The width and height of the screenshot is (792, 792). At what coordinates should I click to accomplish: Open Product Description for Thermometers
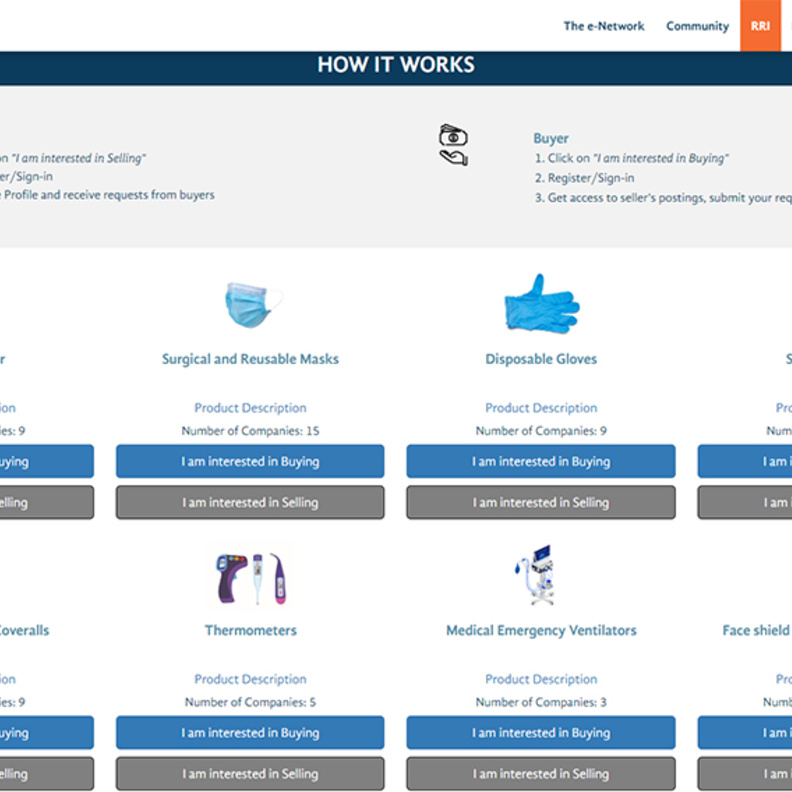point(250,679)
